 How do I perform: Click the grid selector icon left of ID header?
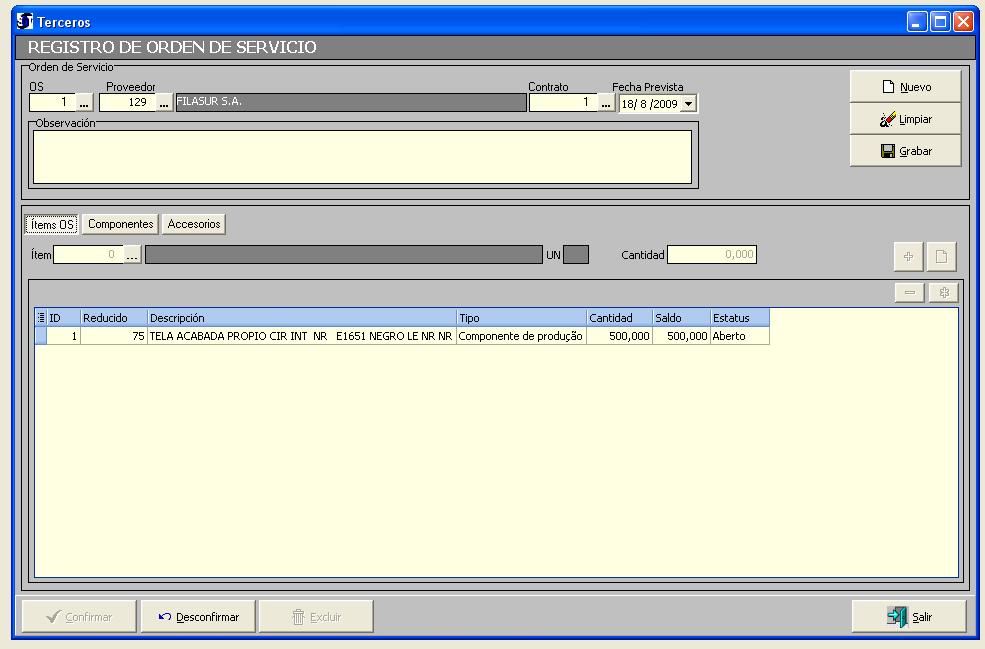tap(41, 318)
